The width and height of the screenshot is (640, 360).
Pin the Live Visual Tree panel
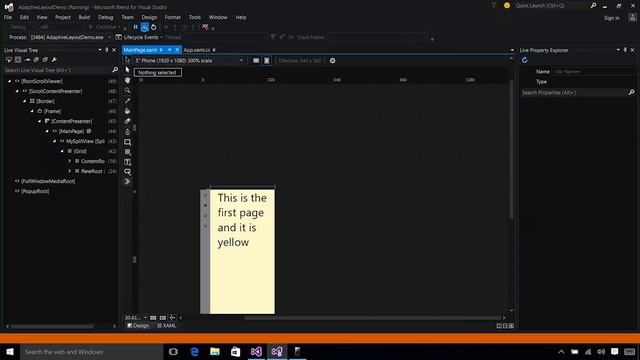pos(107,50)
